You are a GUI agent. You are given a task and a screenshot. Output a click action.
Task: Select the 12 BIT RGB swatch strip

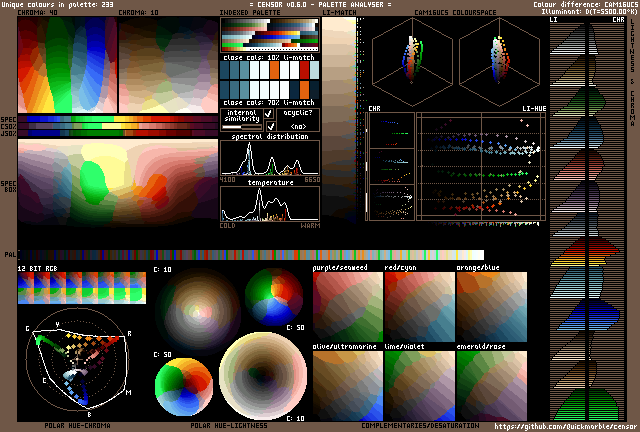82,290
